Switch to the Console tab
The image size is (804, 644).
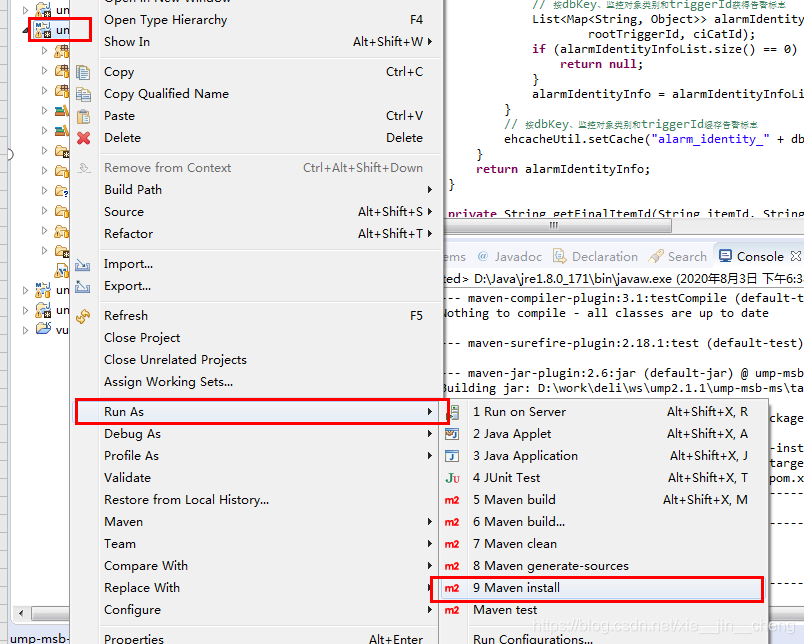pos(760,256)
